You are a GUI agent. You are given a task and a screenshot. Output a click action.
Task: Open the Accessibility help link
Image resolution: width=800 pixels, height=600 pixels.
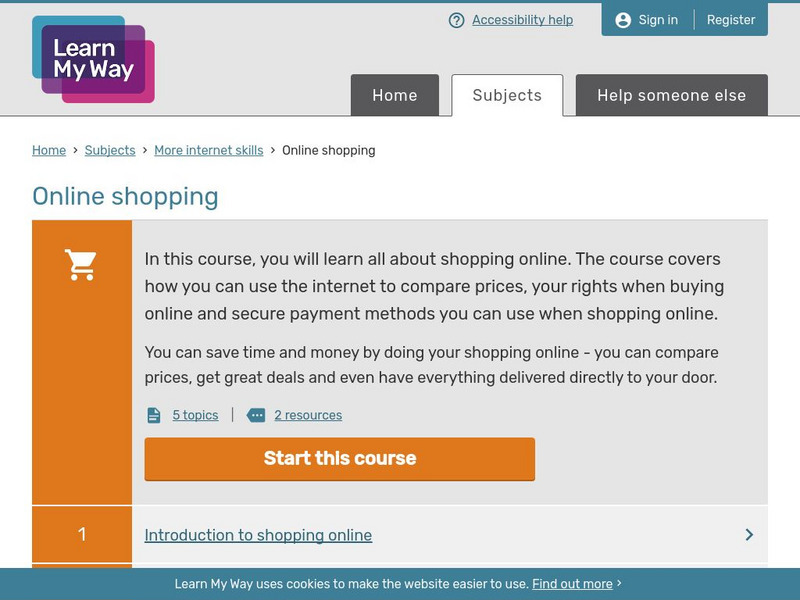[x=522, y=20]
